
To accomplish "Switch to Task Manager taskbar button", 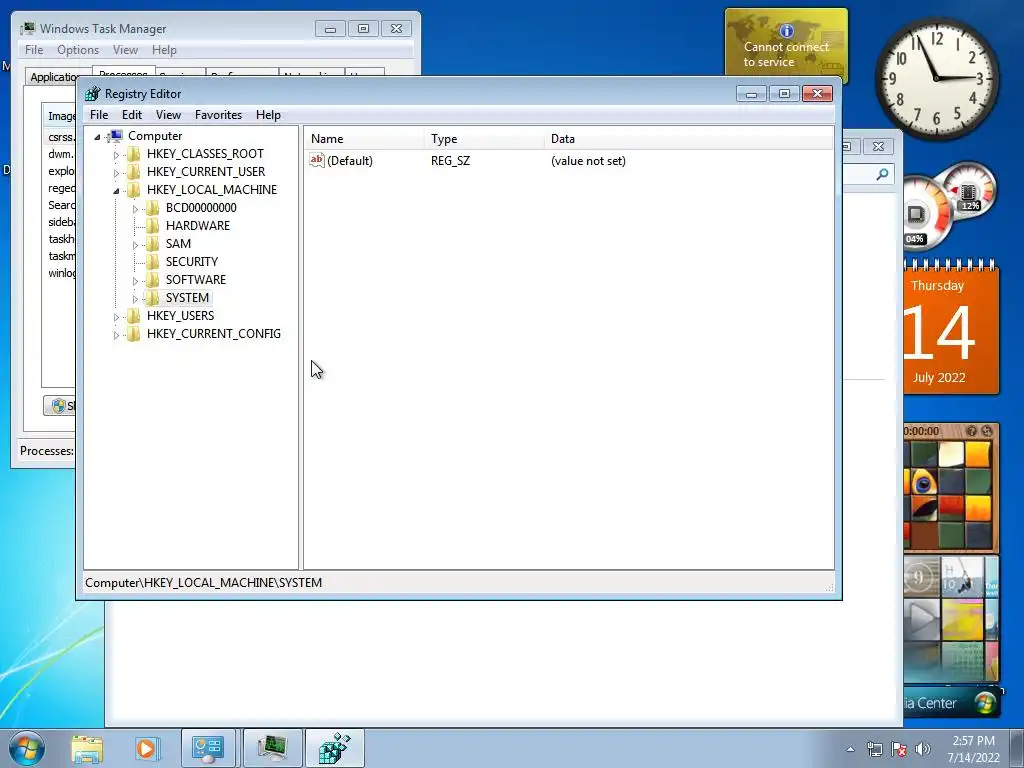I will pos(272,748).
